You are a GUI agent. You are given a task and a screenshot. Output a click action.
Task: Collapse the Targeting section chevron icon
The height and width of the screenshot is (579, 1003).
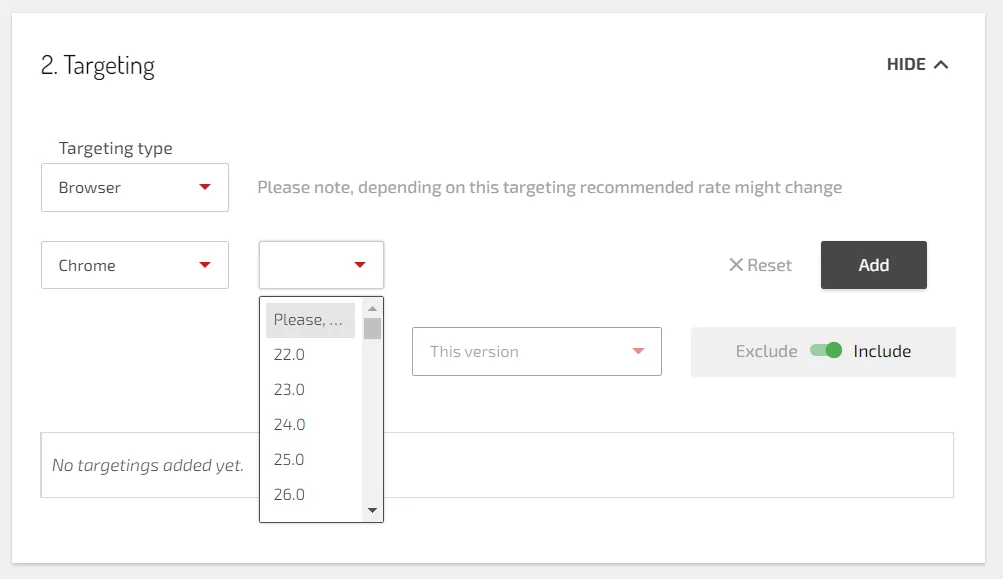click(940, 65)
